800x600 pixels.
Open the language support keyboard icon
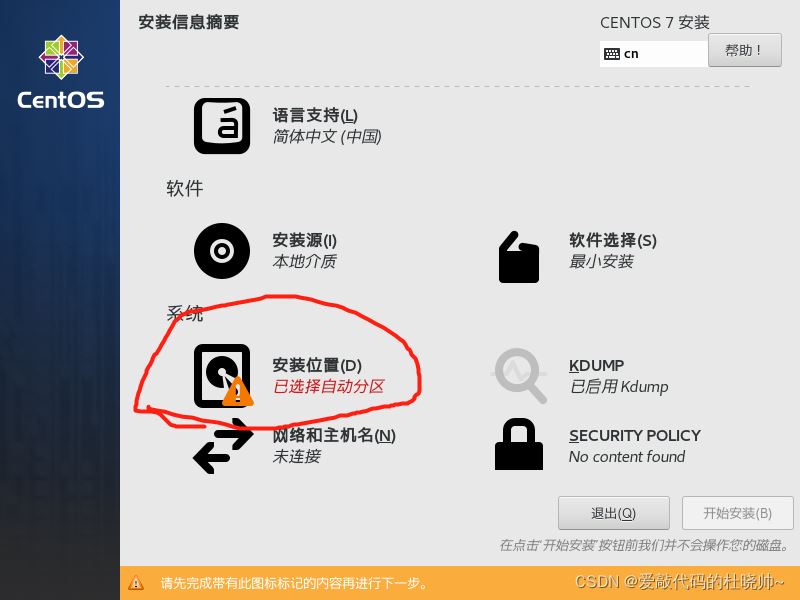point(221,126)
